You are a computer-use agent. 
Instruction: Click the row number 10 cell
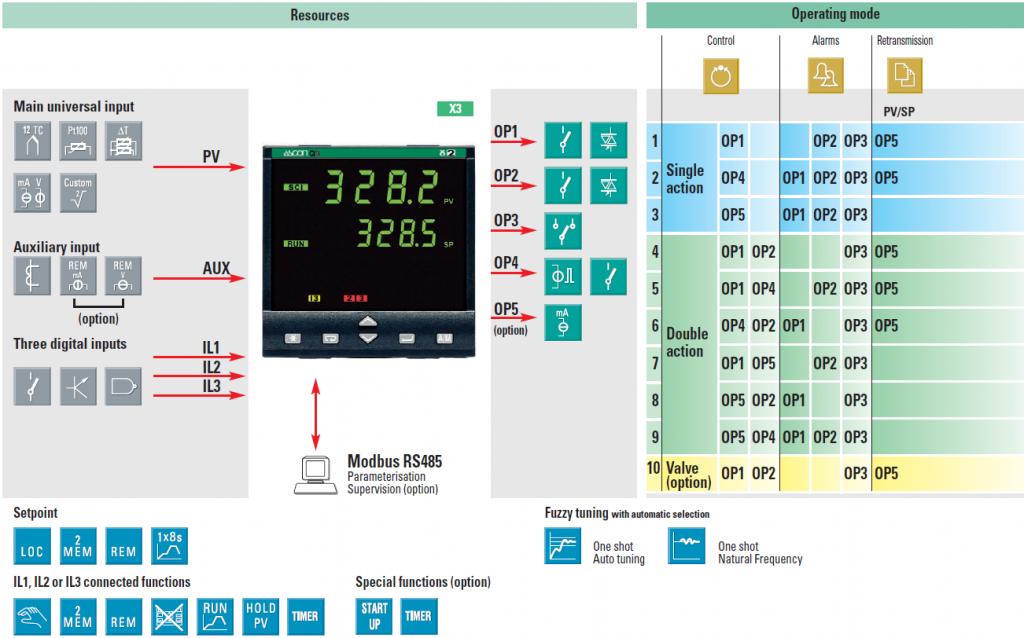(x=654, y=468)
